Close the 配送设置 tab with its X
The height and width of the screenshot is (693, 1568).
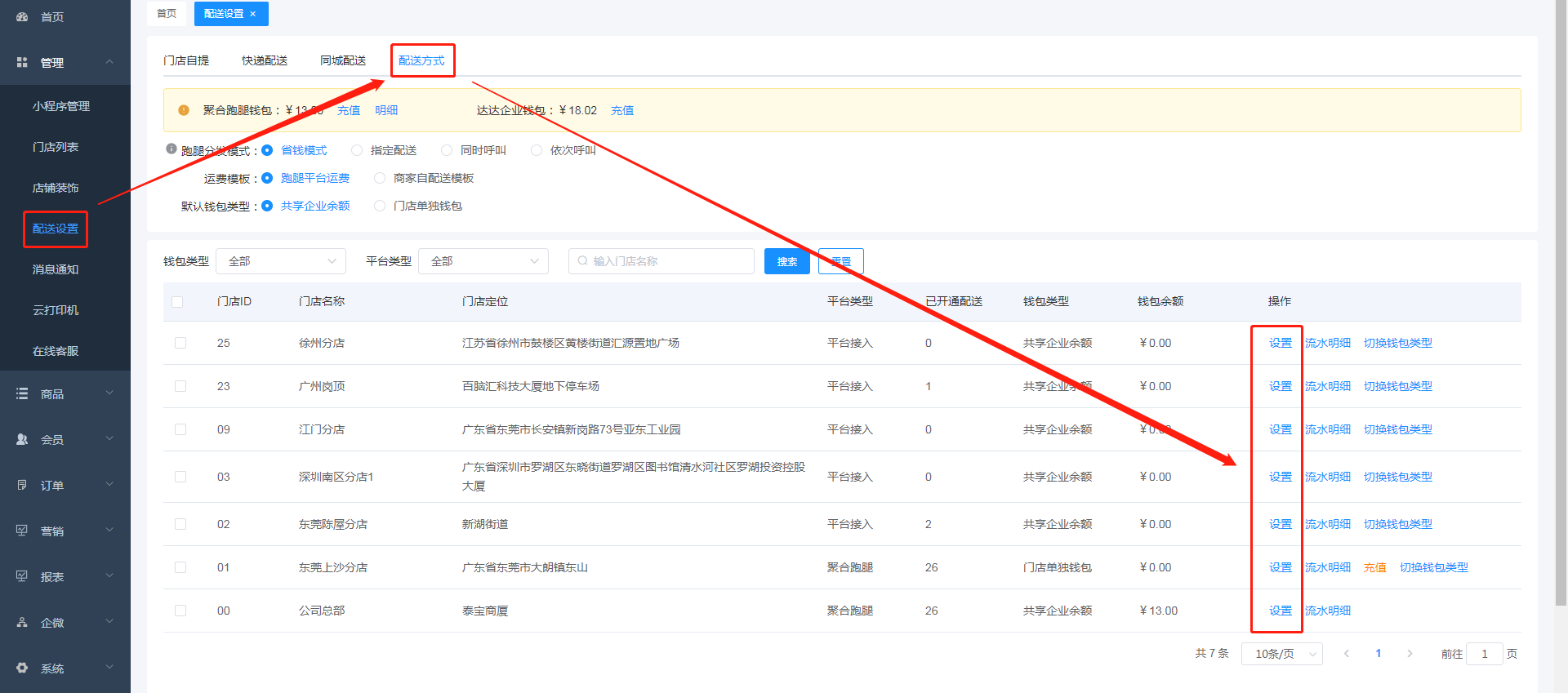click(253, 14)
